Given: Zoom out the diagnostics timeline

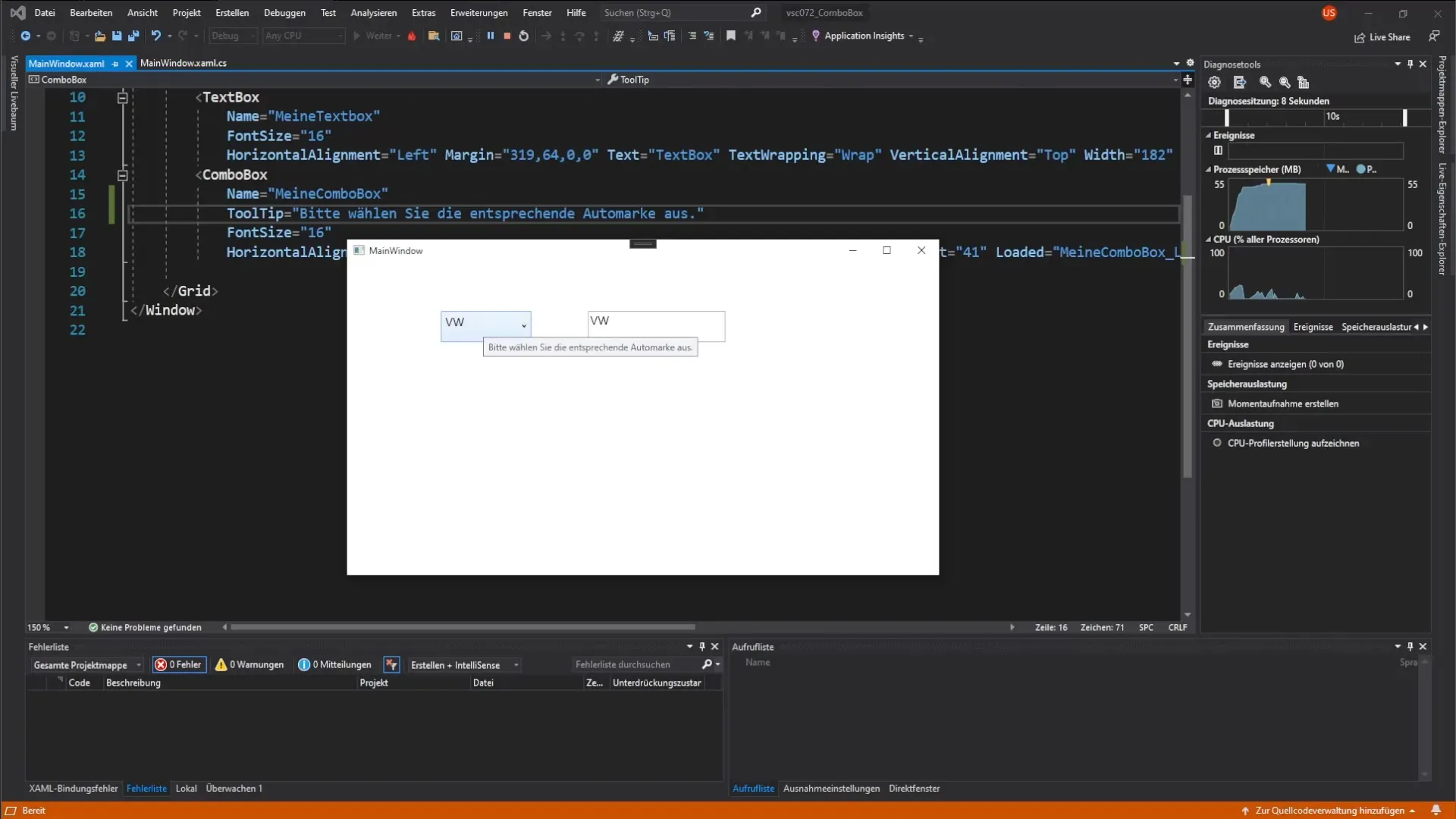Looking at the screenshot, I should pos(1285,82).
